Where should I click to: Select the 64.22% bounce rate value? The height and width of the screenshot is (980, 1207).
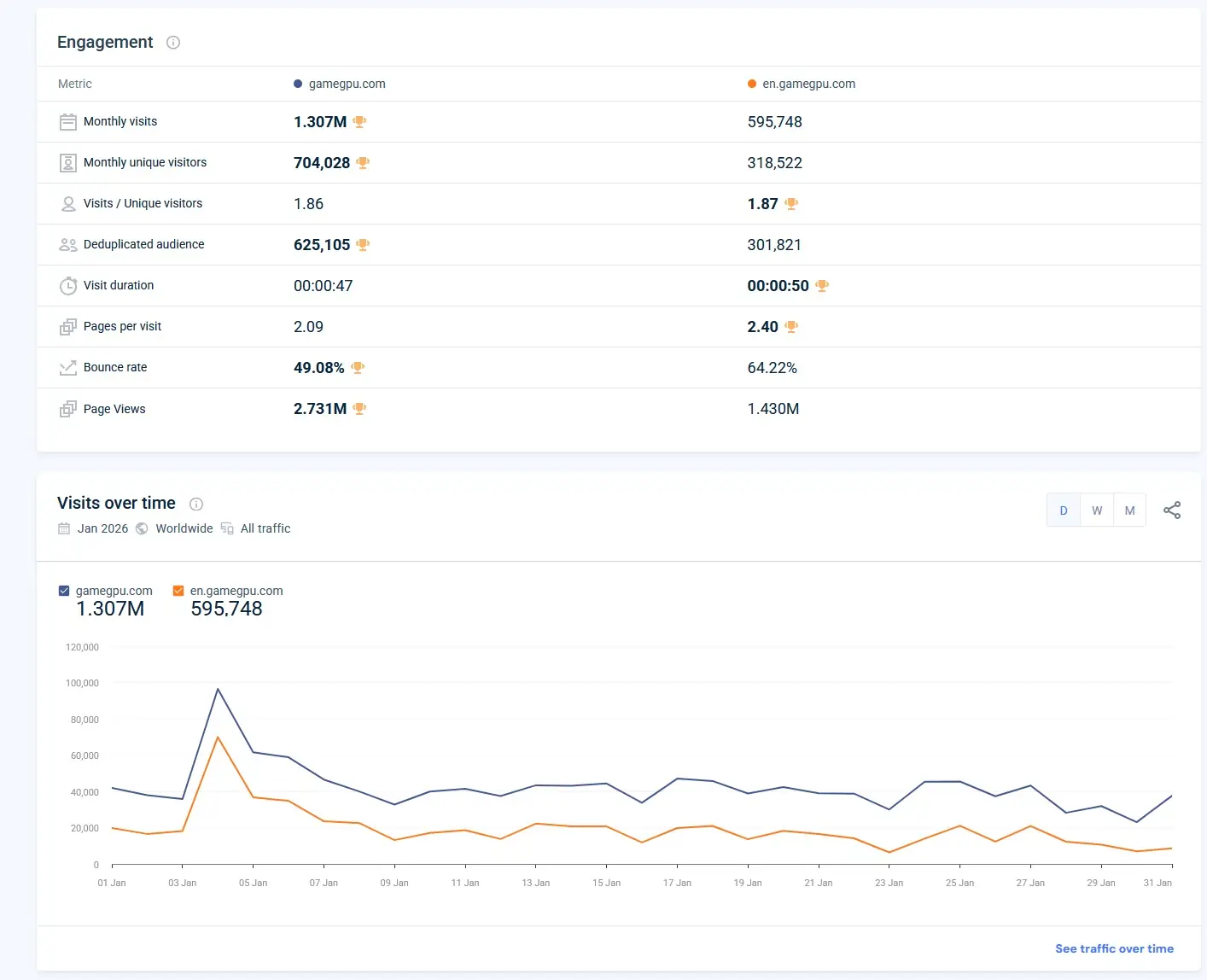773,368
